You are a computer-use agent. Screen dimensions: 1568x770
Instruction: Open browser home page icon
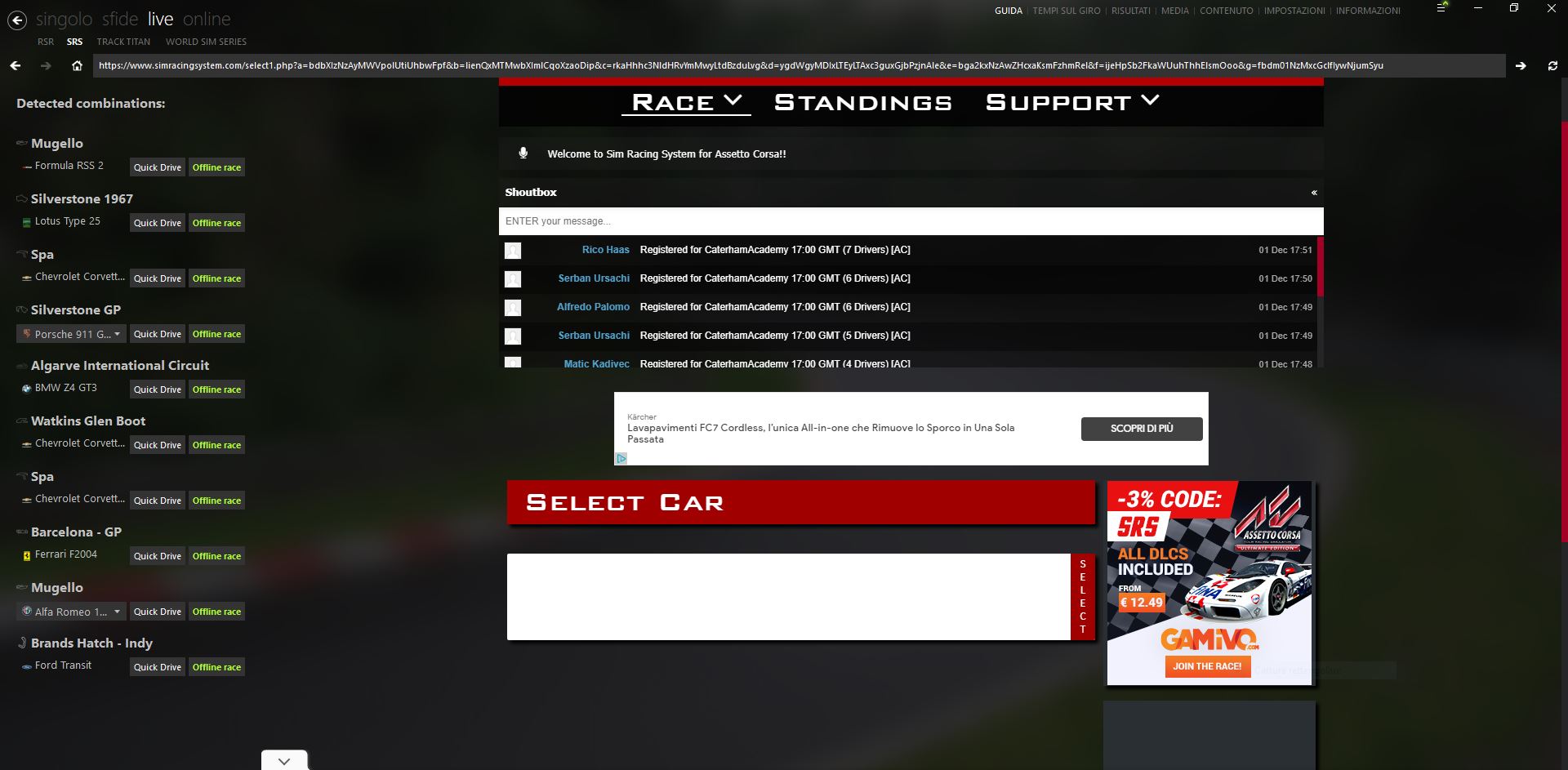pyautogui.click(x=77, y=65)
